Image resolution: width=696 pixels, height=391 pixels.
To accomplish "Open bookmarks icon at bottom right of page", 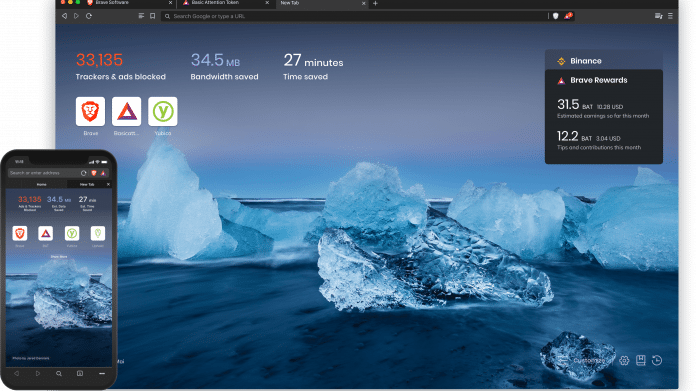I will coord(641,360).
